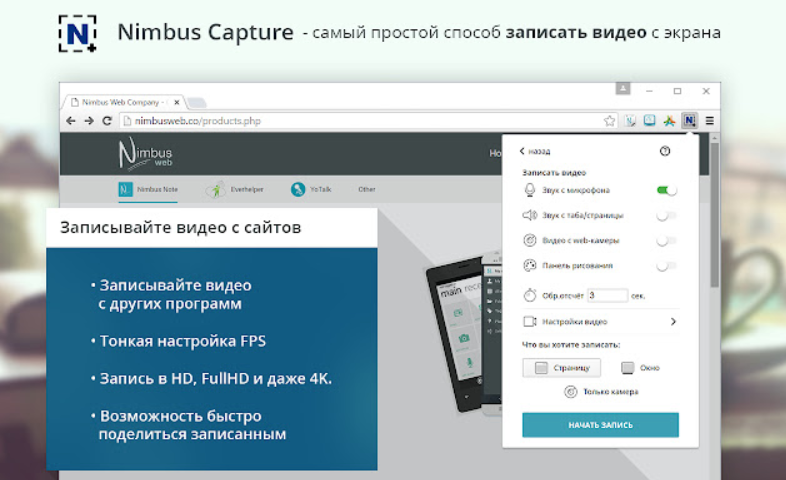Click the browser back arrow
This screenshot has width=786, height=480.
tap(71, 121)
